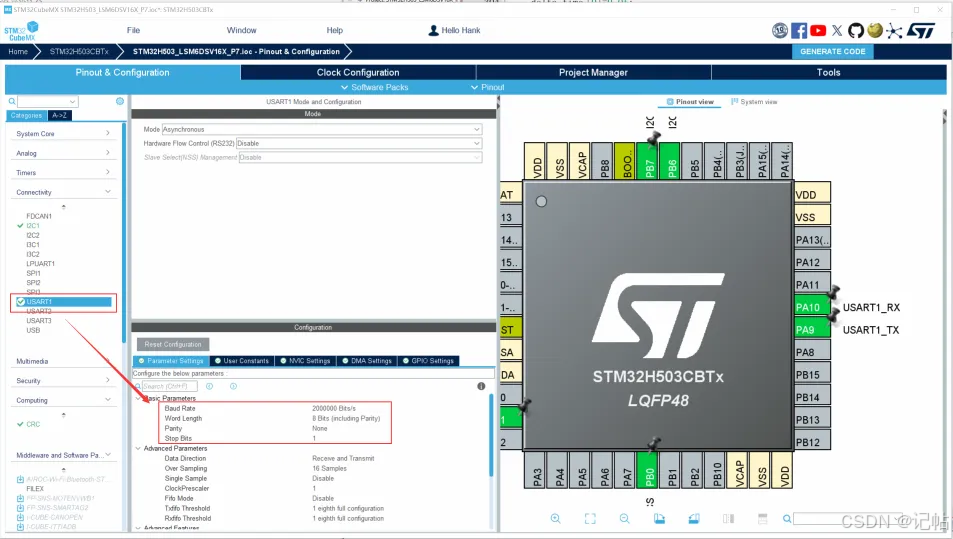
Task: Click the green PA10 pin
Action: pos(812,307)
